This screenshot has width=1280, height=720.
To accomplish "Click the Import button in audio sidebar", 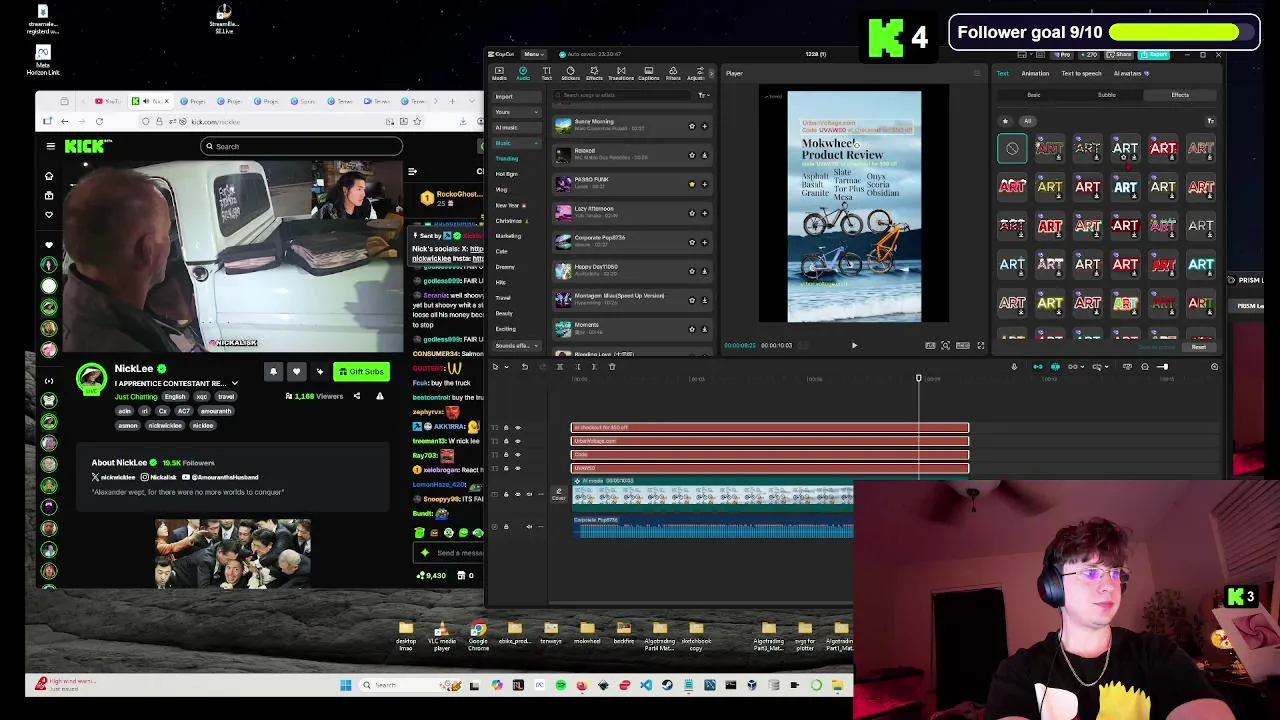I will (517, 96).
